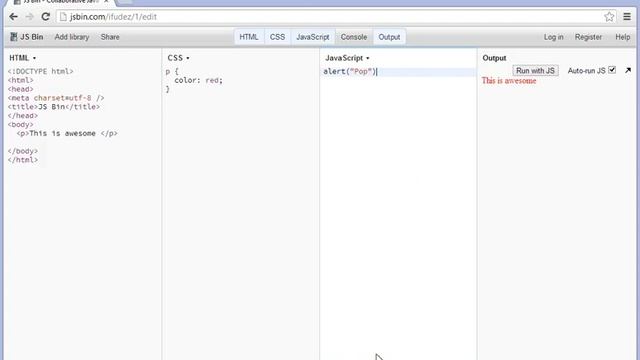Click the page icon in the address bar

tap(63, 17)
